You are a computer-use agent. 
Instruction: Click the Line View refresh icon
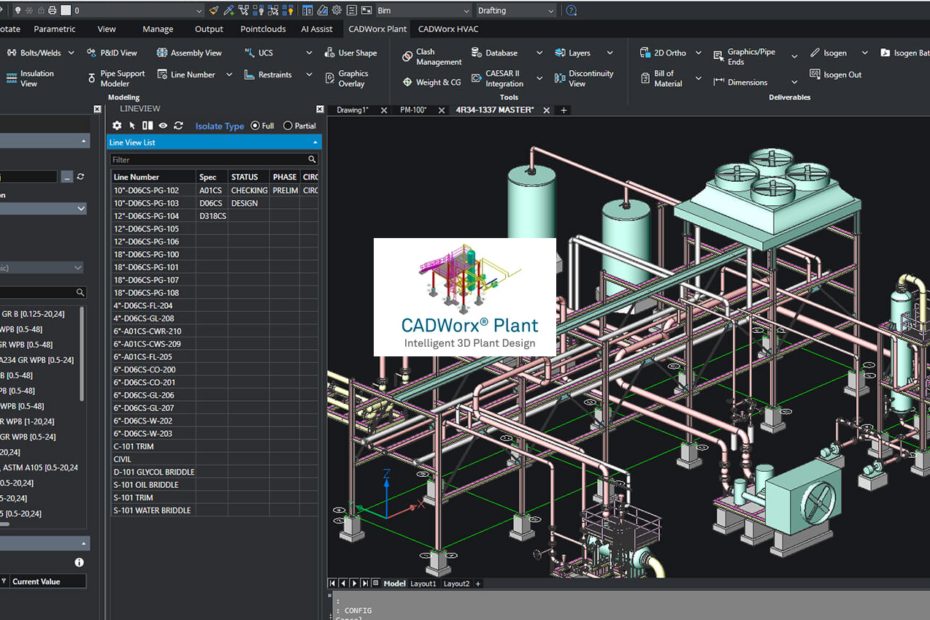pos(179,126)
